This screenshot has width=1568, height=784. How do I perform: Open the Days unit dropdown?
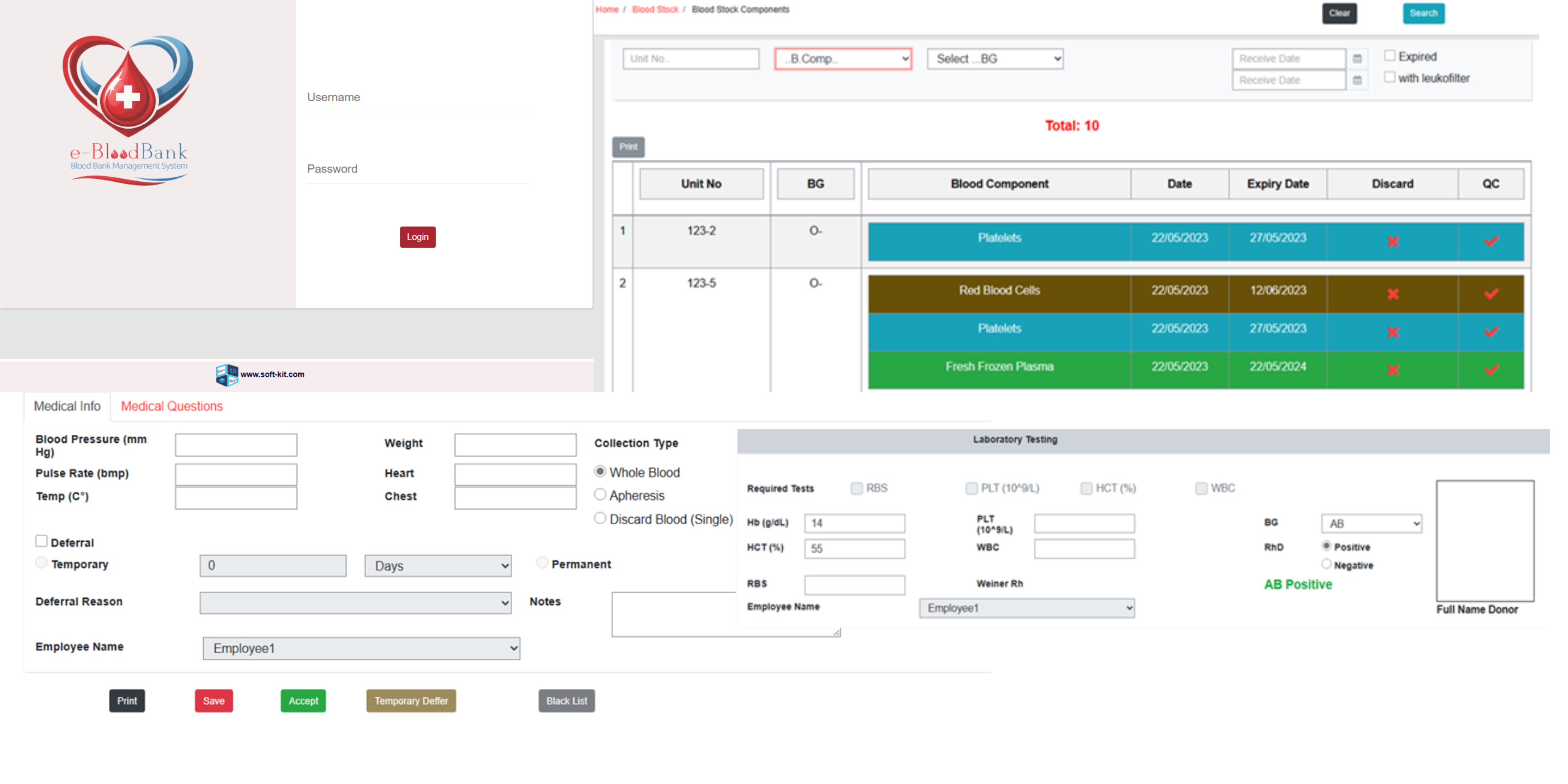coord(438,565)
